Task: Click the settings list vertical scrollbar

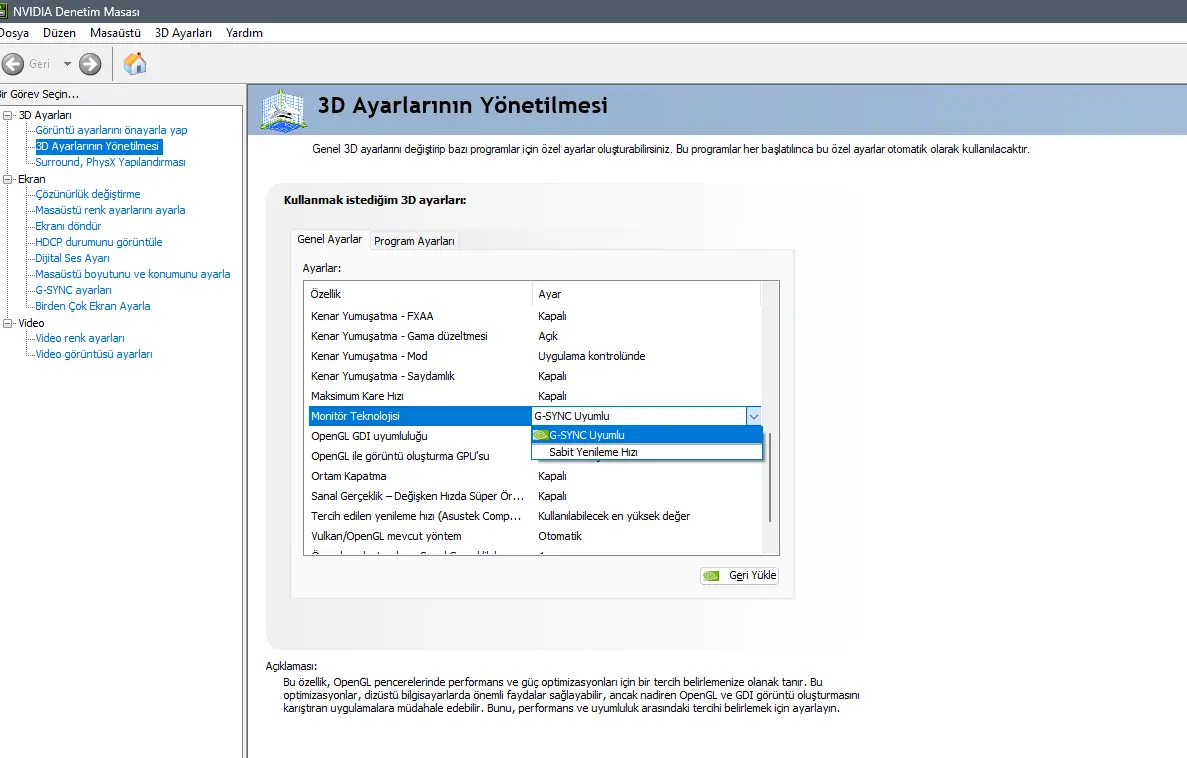Action: click(x=770, y=477)
